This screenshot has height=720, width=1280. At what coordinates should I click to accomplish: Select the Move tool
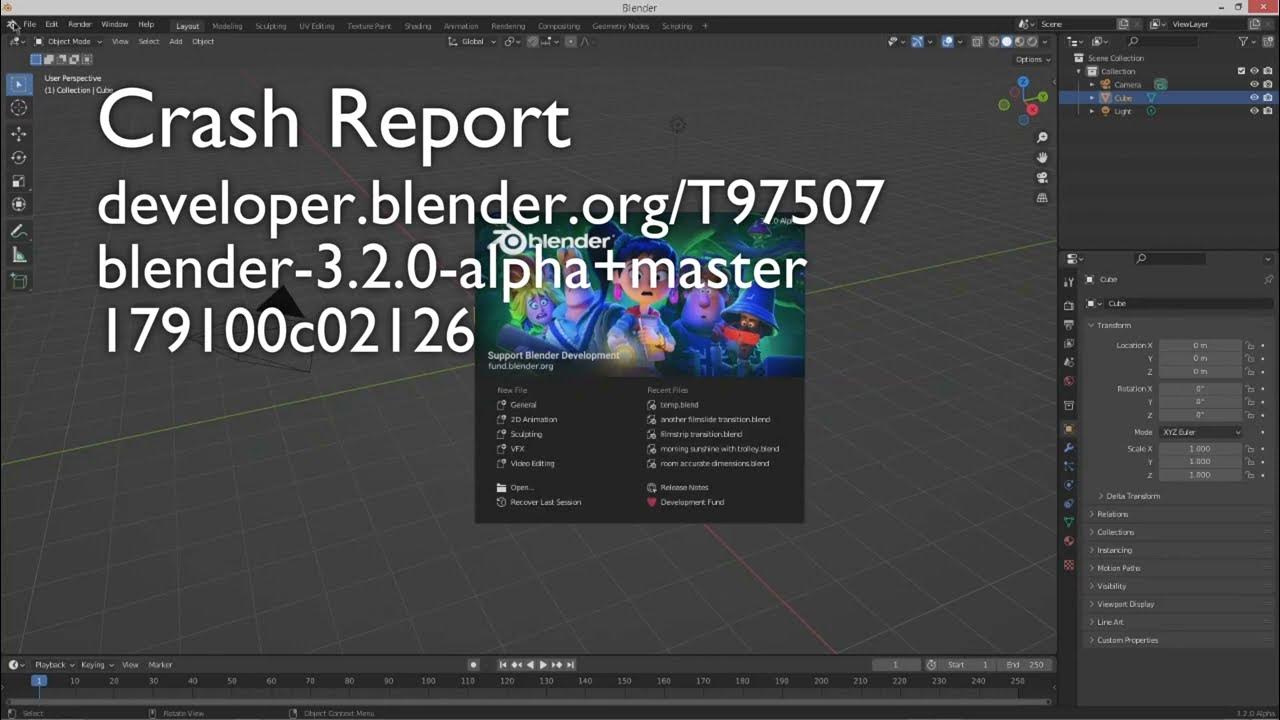(19, 133)
